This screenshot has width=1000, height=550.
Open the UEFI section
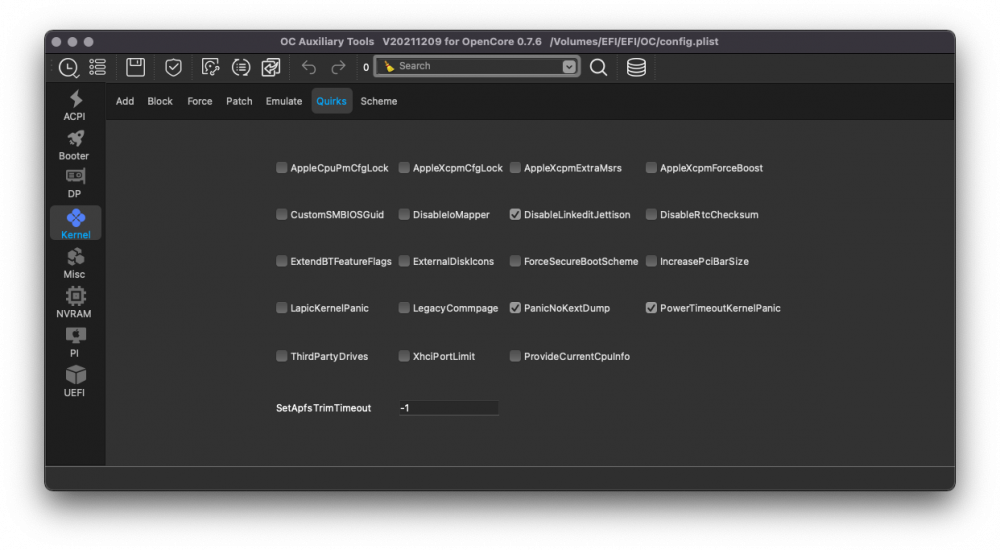(75, 382)
